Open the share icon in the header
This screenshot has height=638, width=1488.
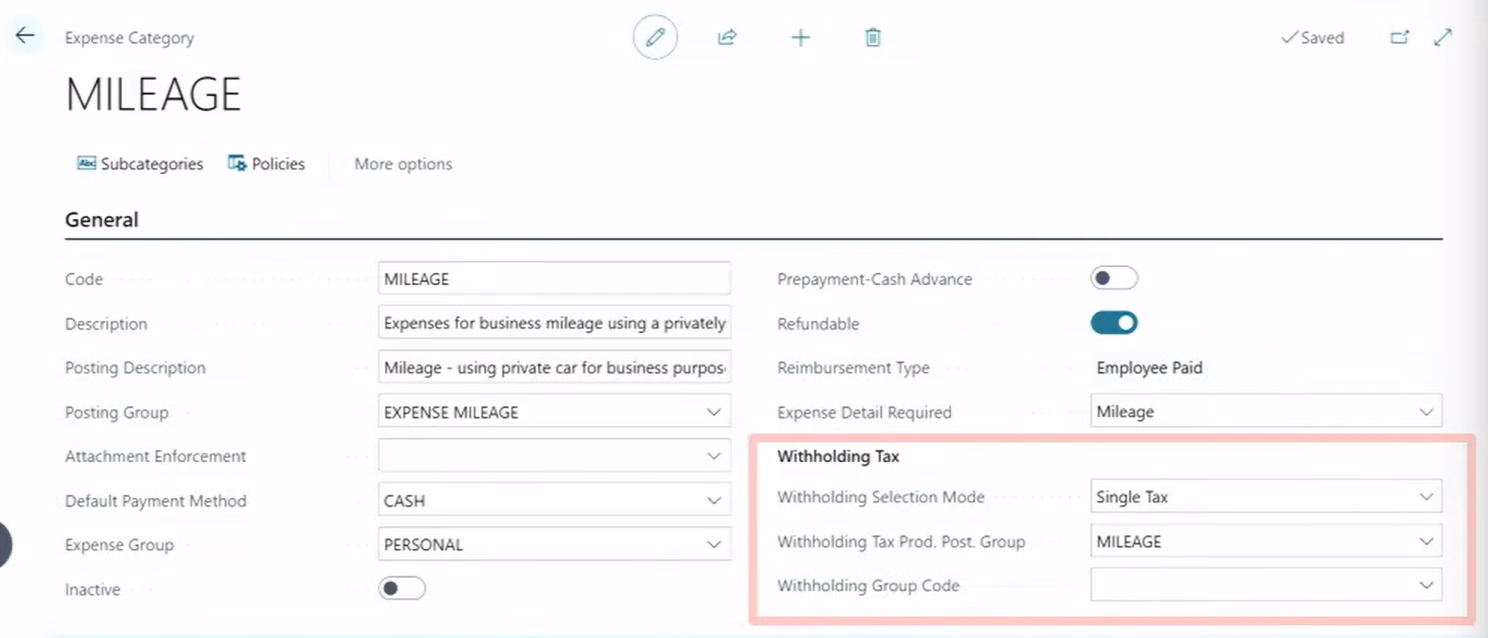(727, 38)
